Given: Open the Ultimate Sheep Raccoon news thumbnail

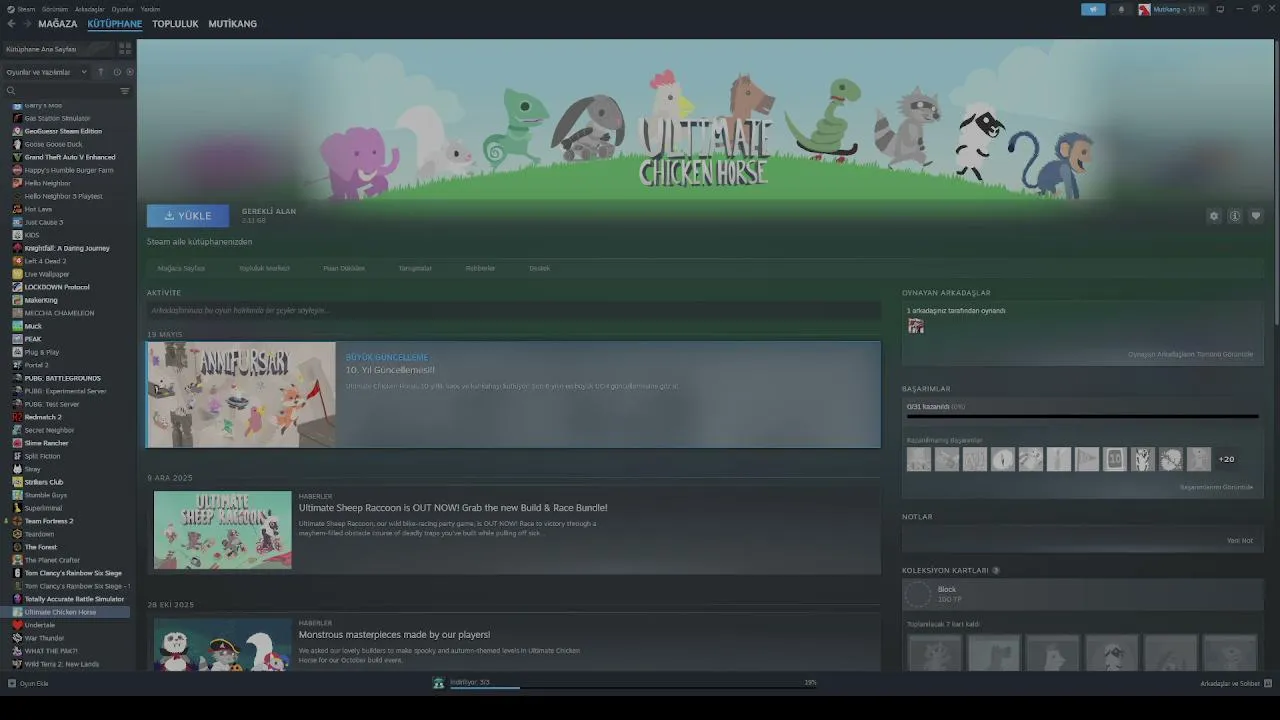Looking at the screenshot, I should click(x=223, y=530).
